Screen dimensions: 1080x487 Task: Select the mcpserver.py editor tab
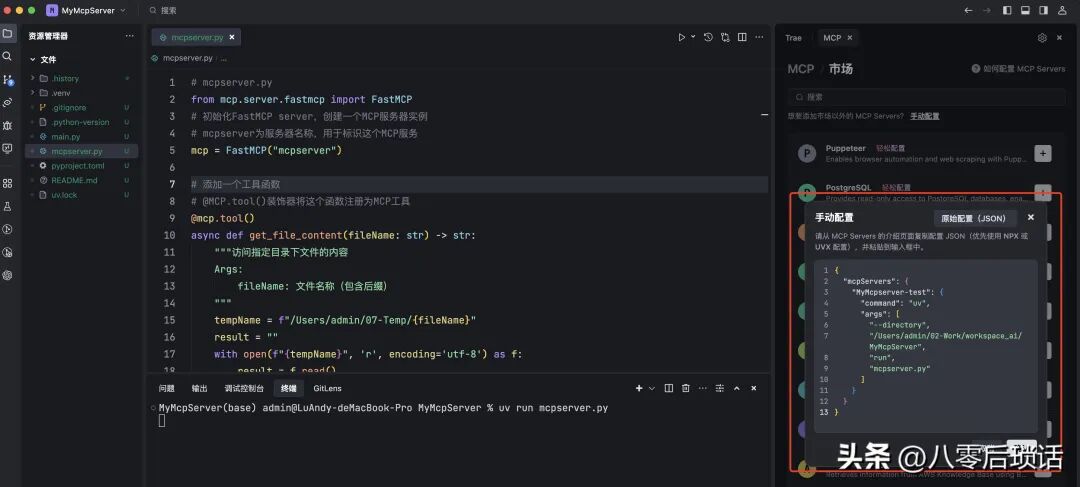[196, 37]
